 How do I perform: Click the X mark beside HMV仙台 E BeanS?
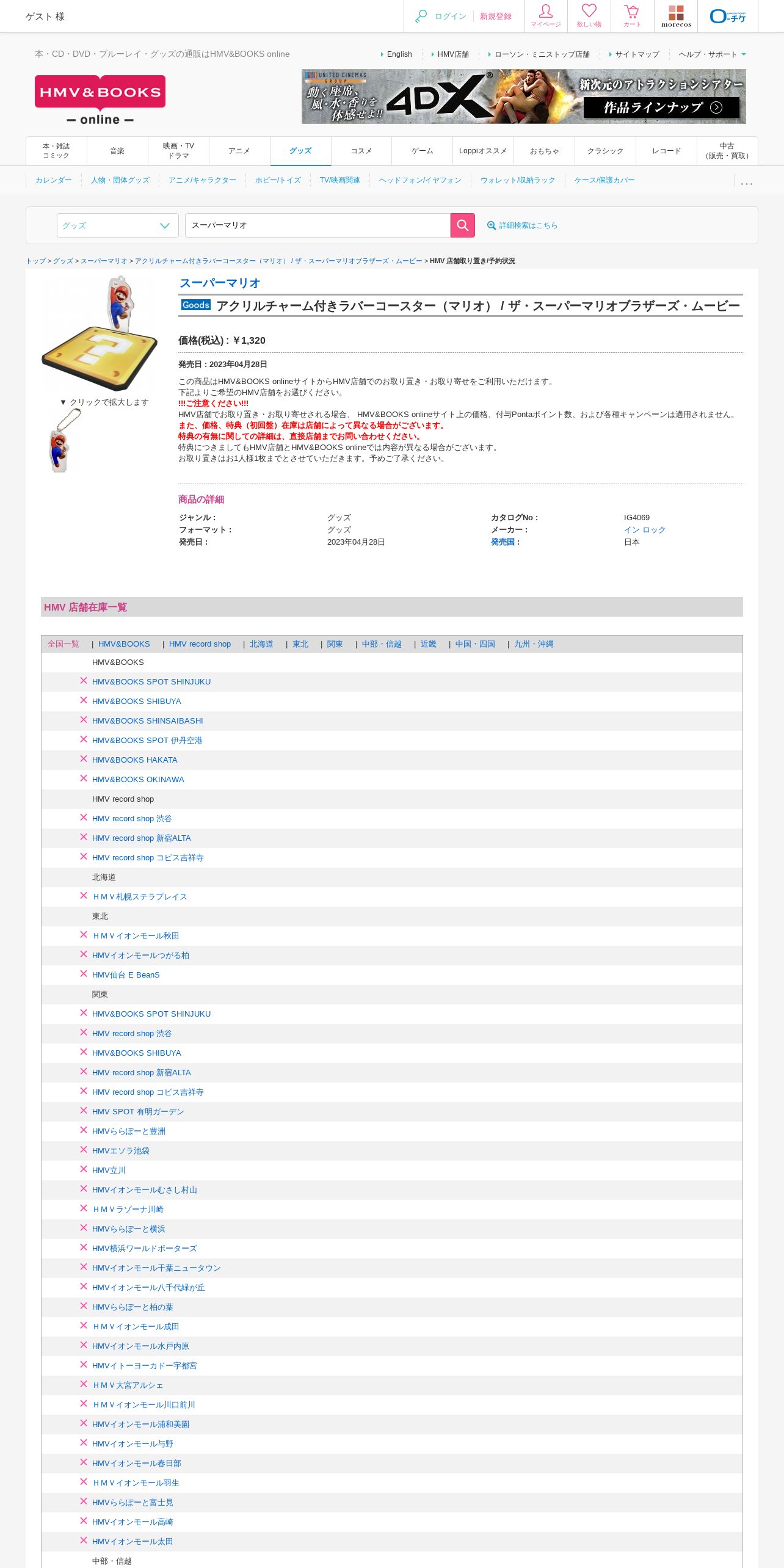(84, 974)
